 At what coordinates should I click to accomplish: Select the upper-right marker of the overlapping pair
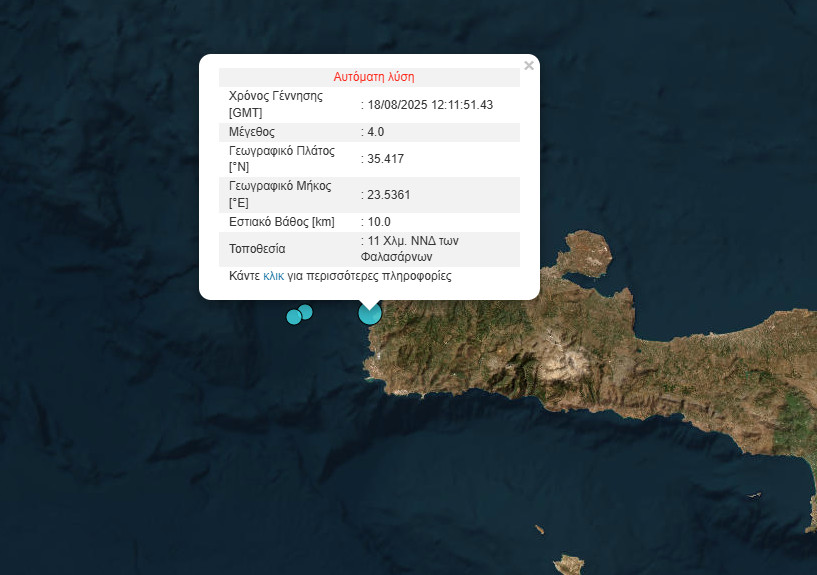click(x=306, y=311)
